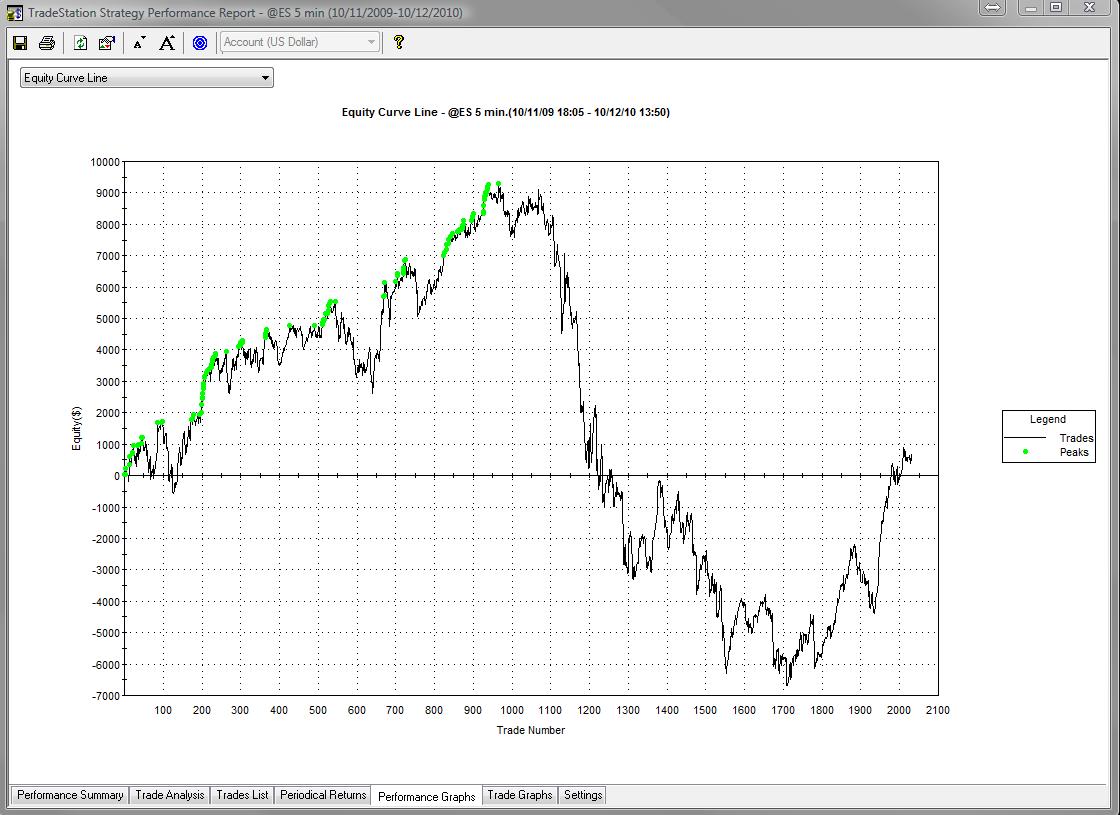Screen dimensions: 1120x815
Task: Click the -7000 y-axis value
Action: pyautogui.click(x=106, y=696)
